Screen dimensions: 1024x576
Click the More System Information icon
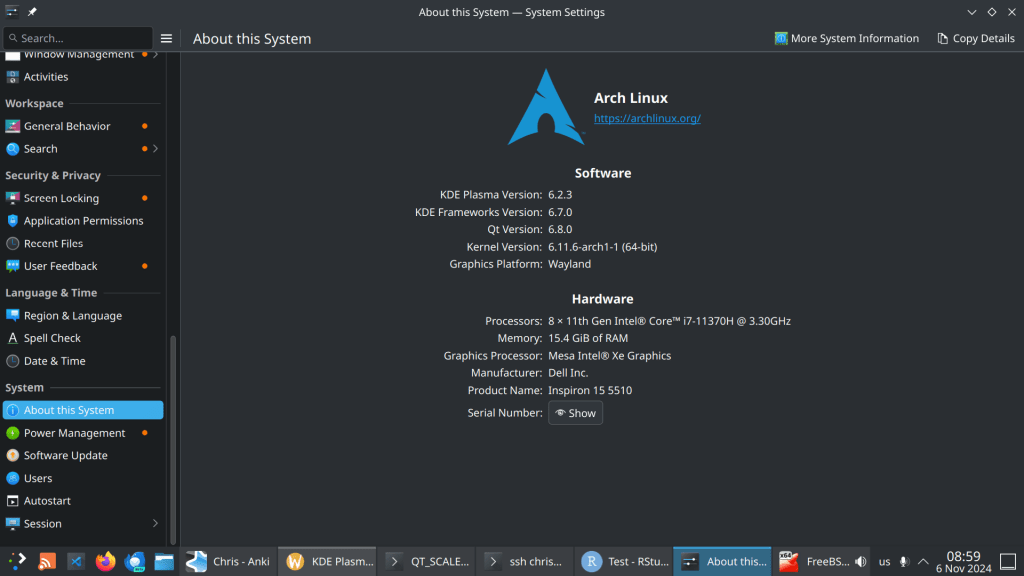click(781, 38)
